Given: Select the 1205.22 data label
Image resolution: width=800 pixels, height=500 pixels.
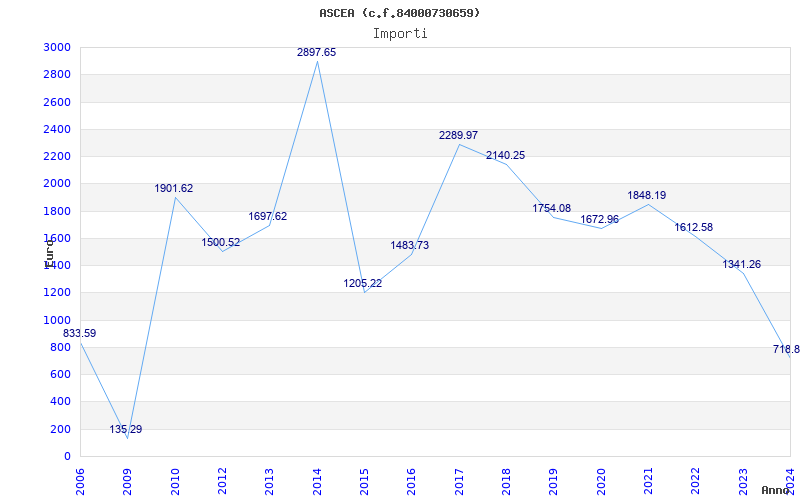Looking at the screenshot, I should 363,284.
